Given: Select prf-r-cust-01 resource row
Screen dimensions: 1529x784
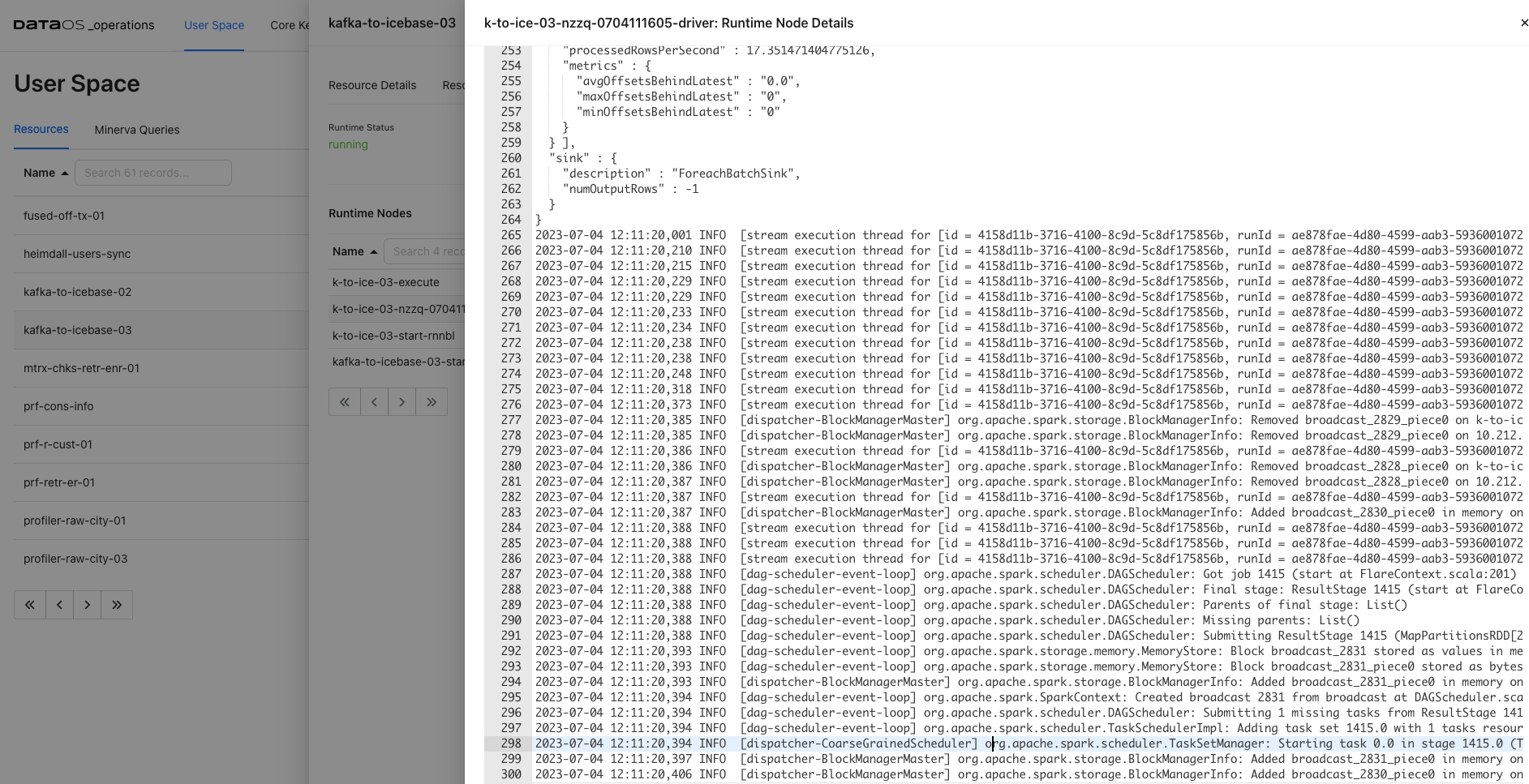Looking at the screenshot, I should click(161, 444).
